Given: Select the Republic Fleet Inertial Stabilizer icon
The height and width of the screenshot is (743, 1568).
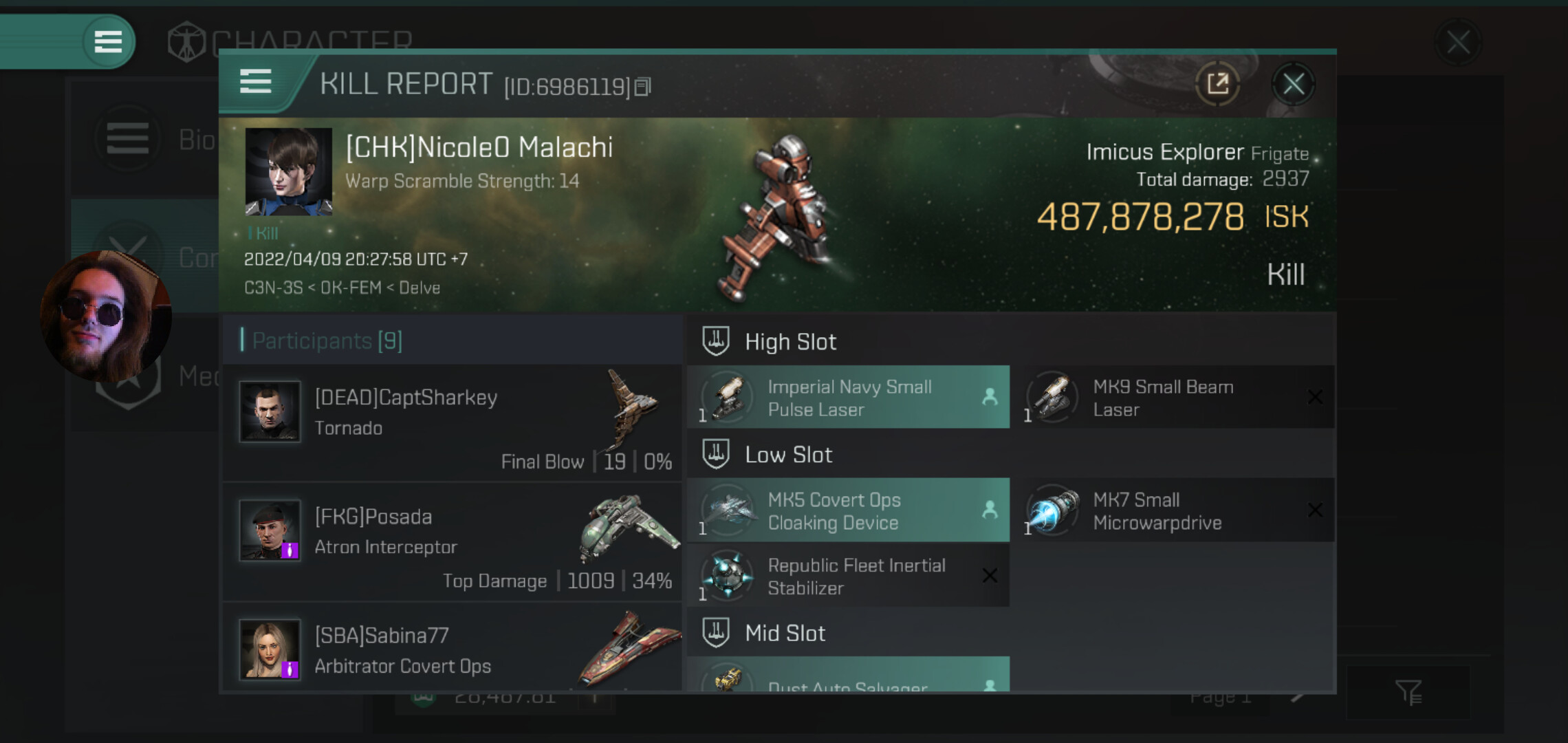Looking at the screenshot, I should 727,575.
